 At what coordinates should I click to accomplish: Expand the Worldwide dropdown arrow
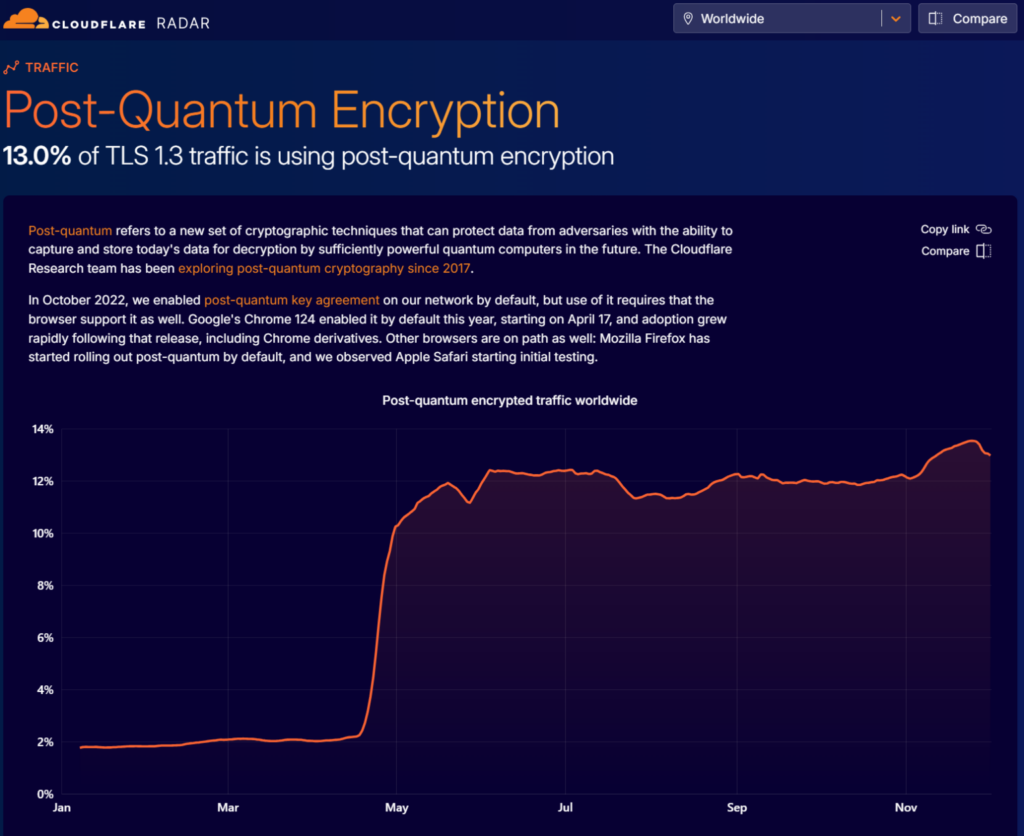(896, 19)
